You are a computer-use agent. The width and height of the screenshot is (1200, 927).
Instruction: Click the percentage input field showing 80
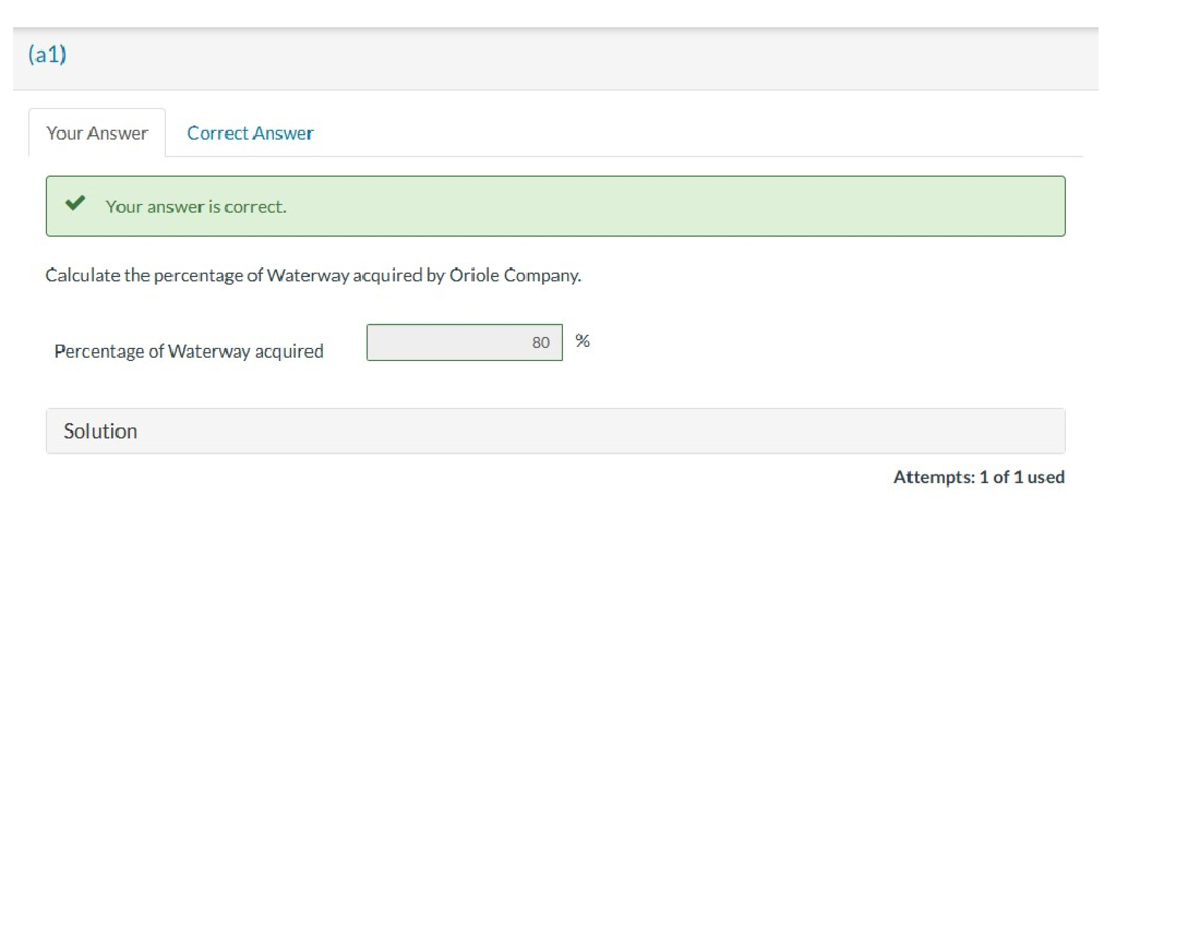tap(464, 342)
